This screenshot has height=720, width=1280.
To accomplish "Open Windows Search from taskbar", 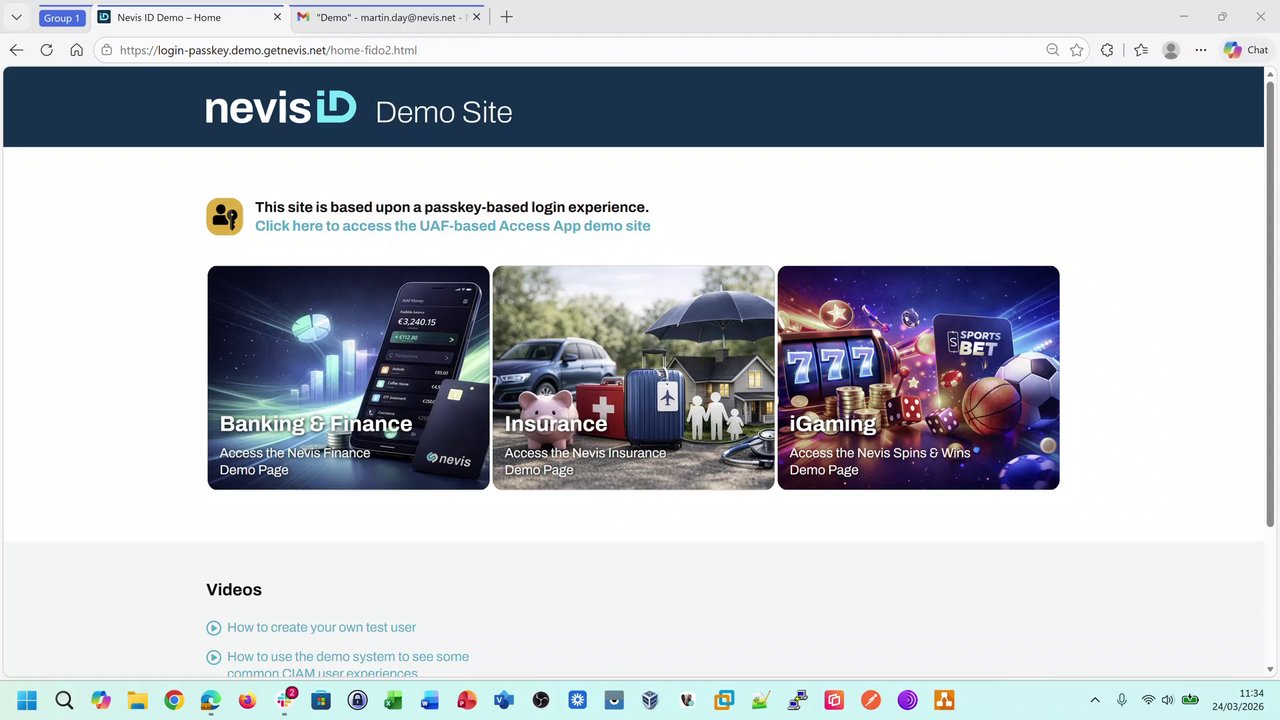I will tap(64, 700).
